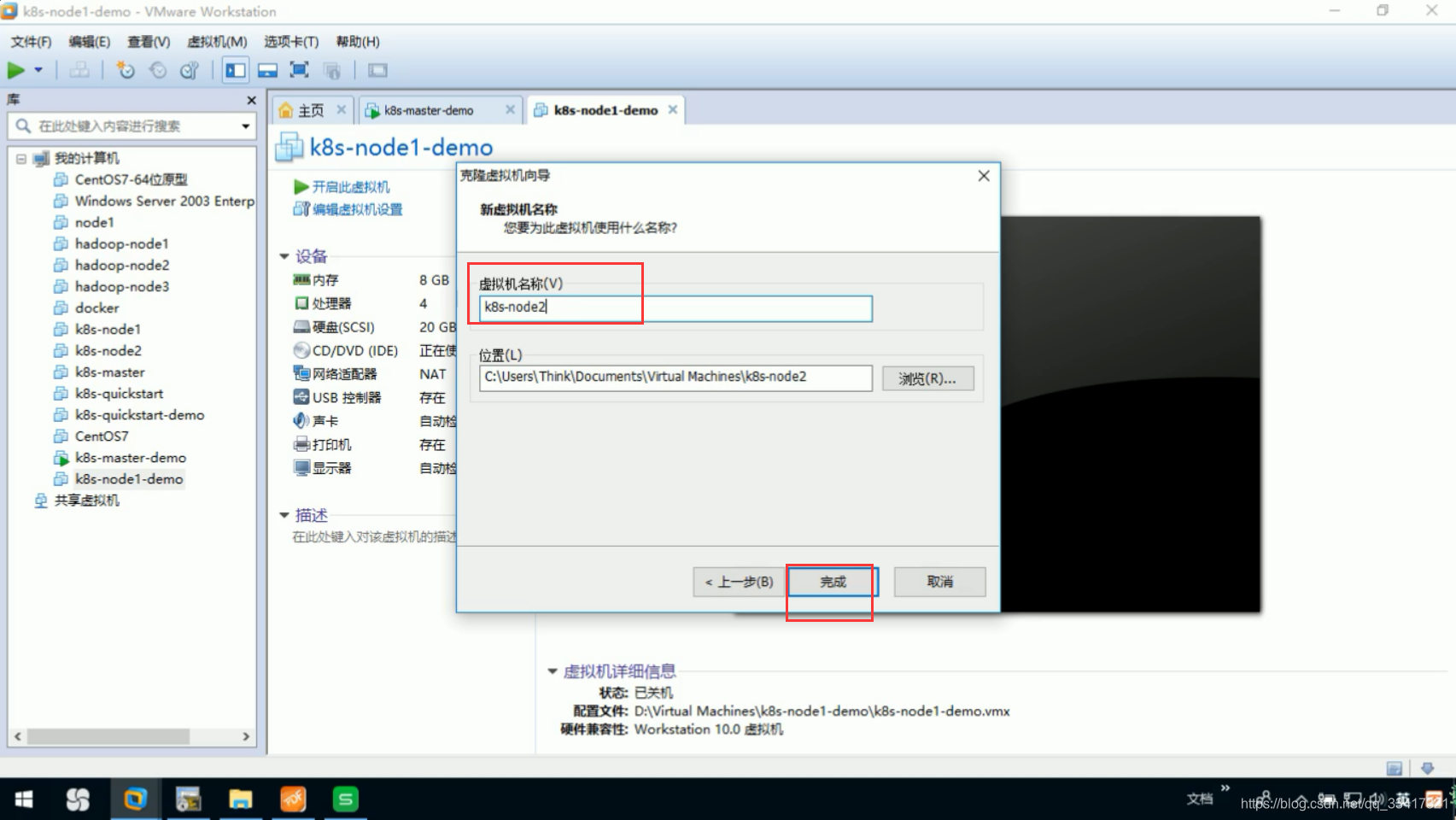This screenshot has width=1456, height=820.
Task: Click 编辑虚拟机设置 link
Action: point(357,209)
